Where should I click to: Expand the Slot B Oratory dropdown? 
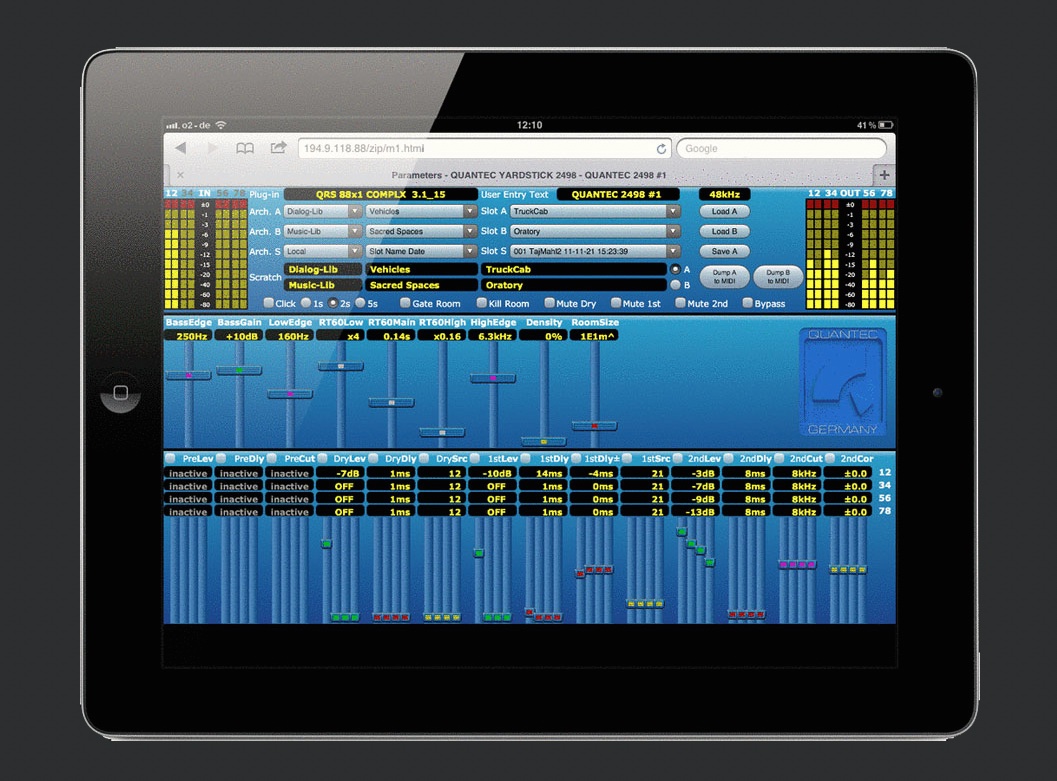[x=595, y=232]
